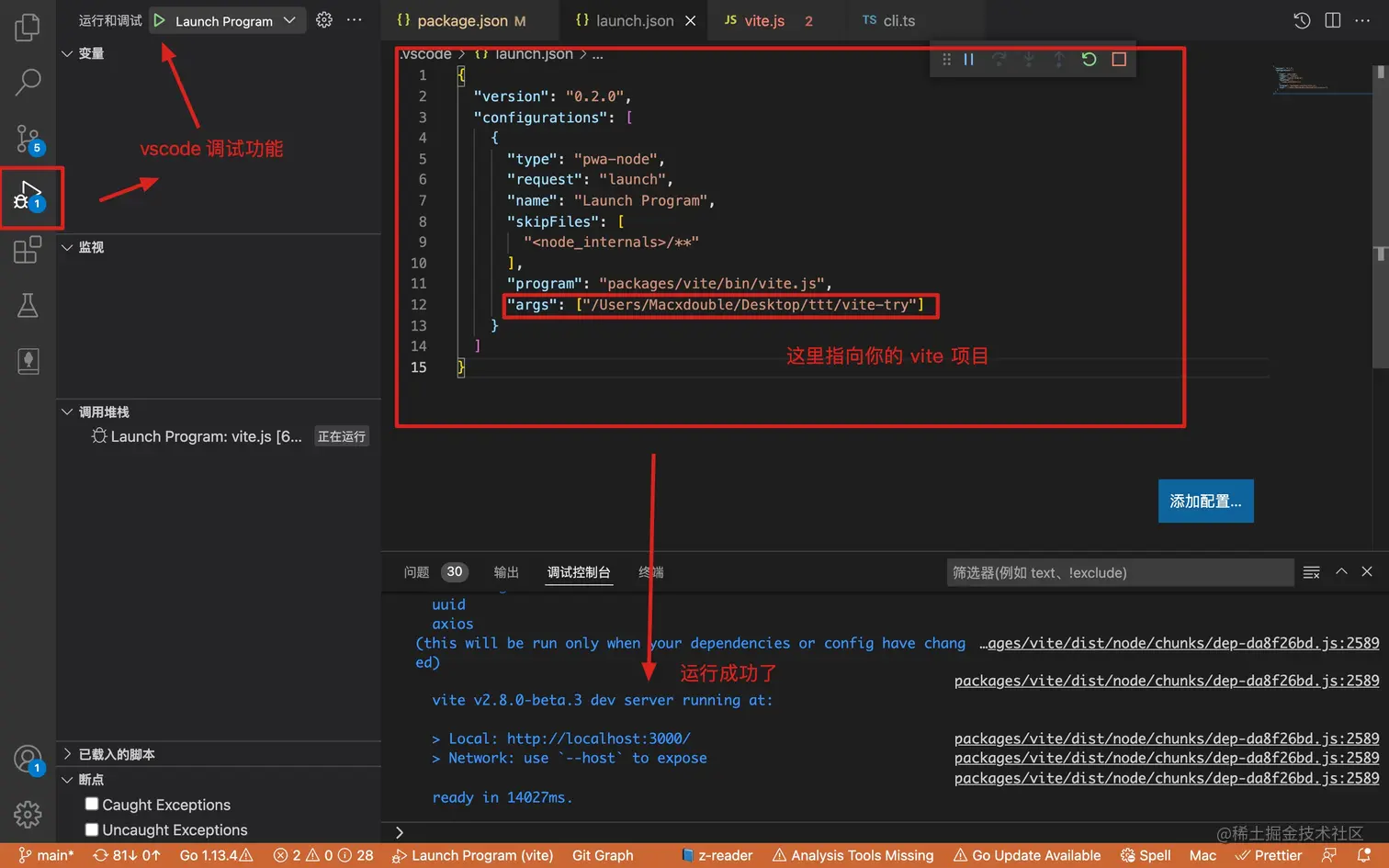Image resolution: width=1389 pixels, height=868 pixels.
Task: Click the Step Over debug button
Action: point(999,59)
